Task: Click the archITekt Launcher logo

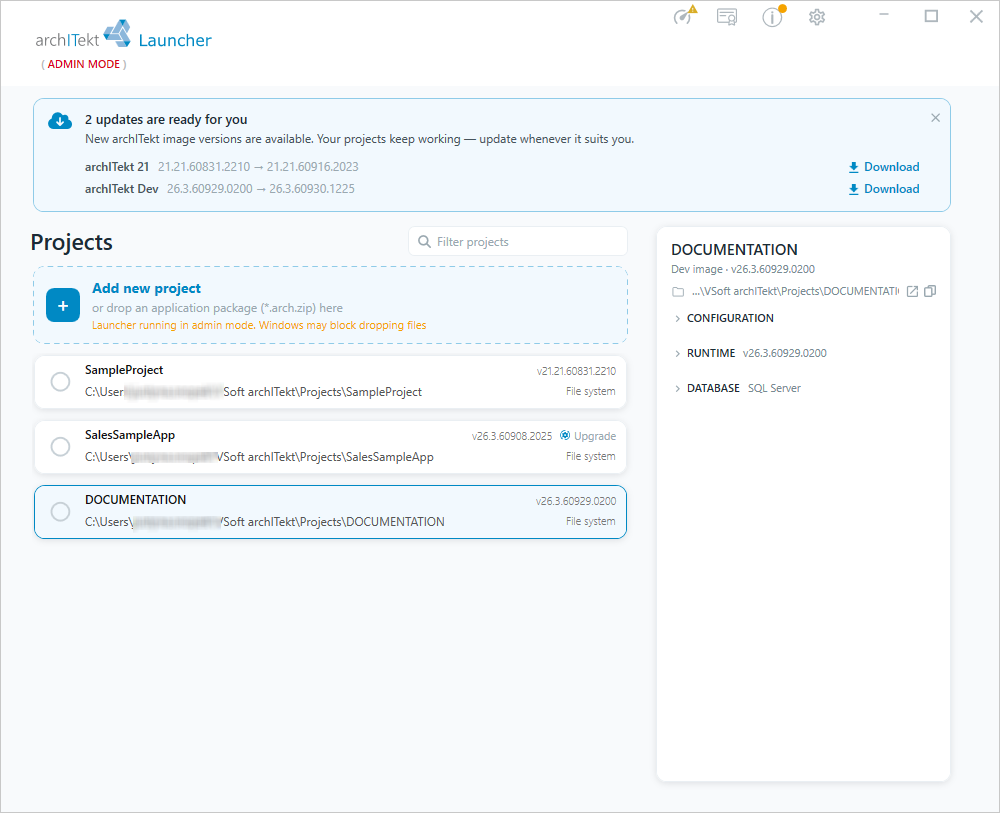Action: [x=124, y=36]
